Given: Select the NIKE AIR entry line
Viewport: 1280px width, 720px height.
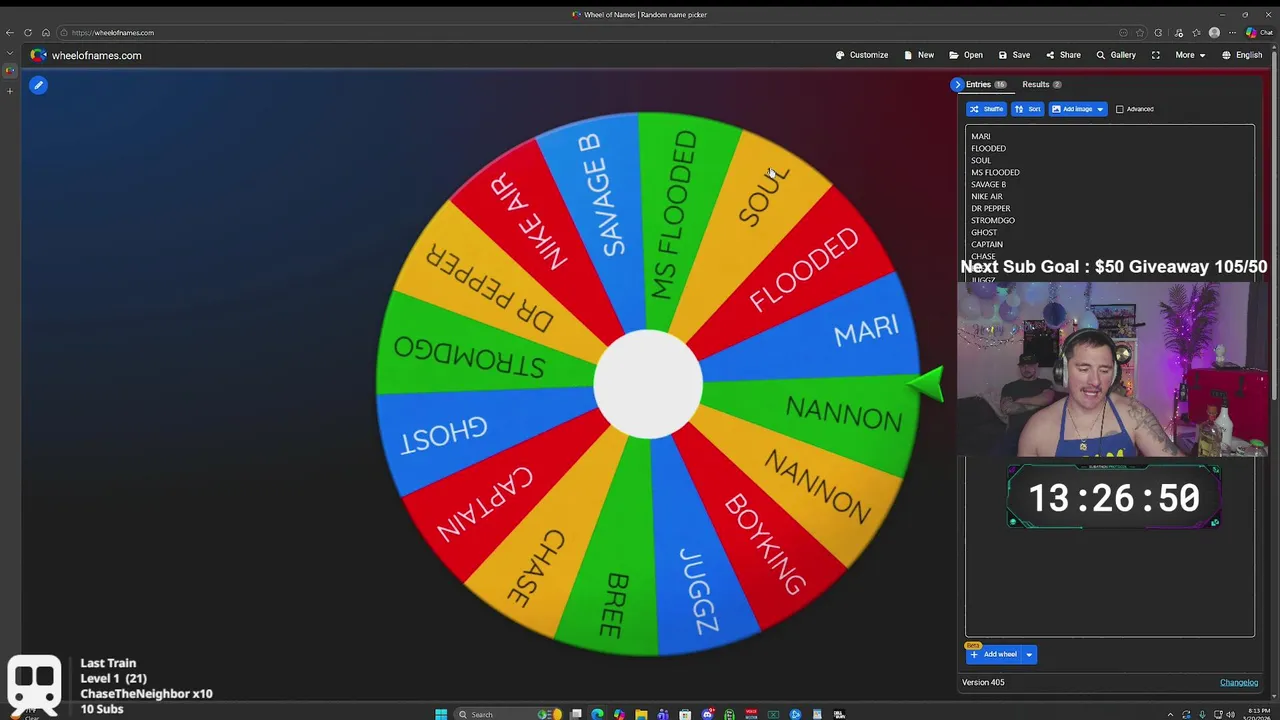Looking at the screenshot, I should [x=987, y=197].
